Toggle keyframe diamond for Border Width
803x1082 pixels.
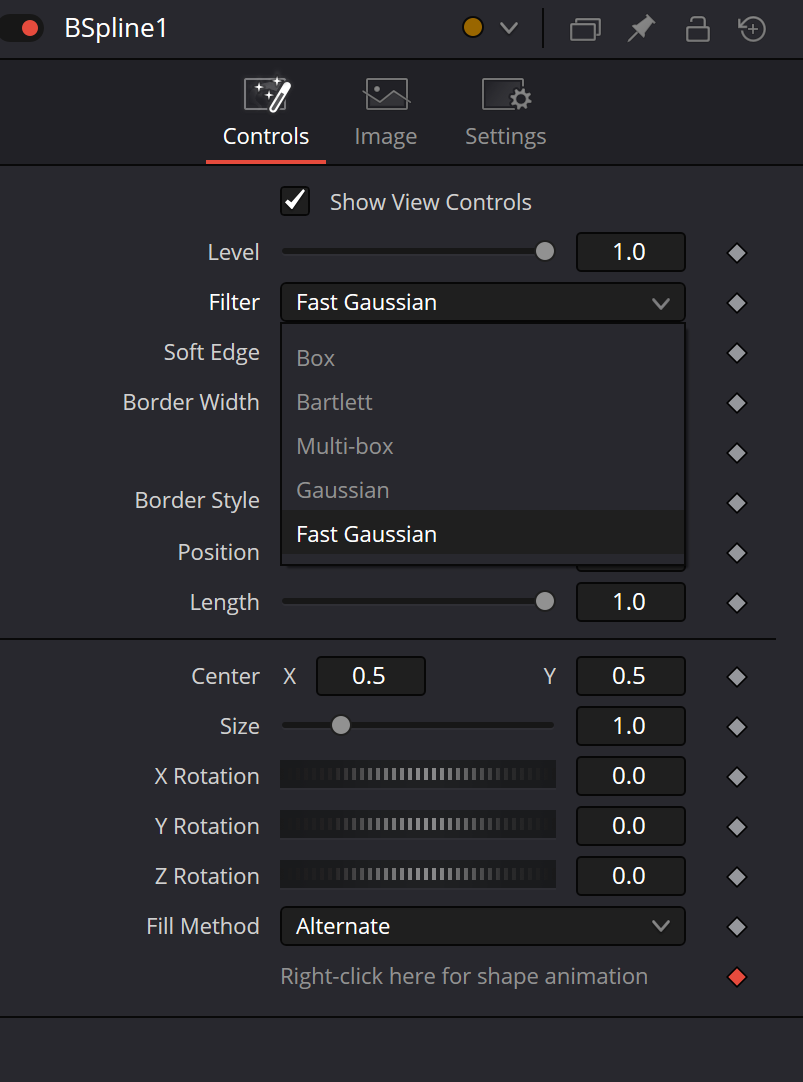pyautogui.click(x=737, y=403)
